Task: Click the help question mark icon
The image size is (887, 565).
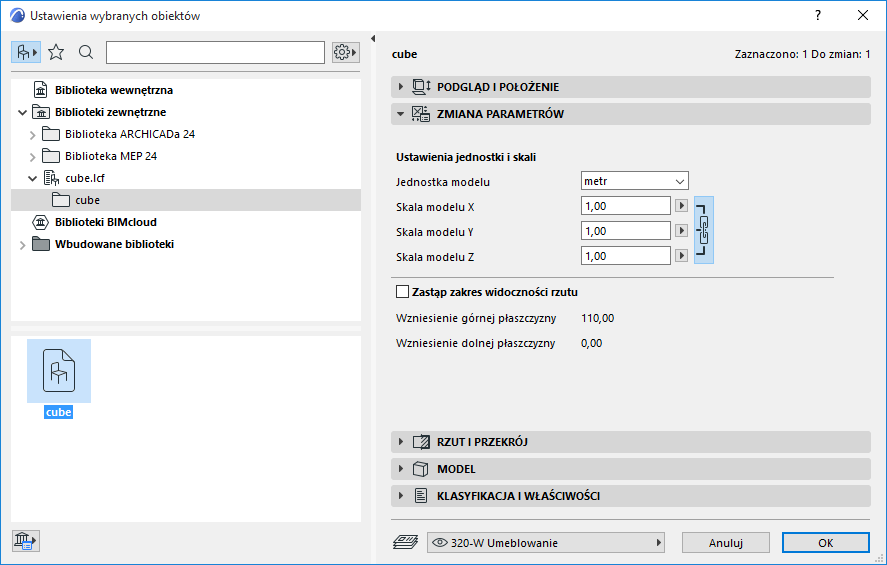Action: pos(817,15)
